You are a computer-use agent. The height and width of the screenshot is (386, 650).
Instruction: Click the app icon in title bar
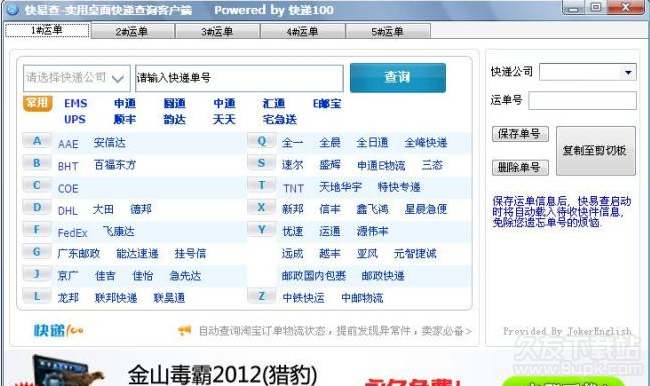click(13, 9)
